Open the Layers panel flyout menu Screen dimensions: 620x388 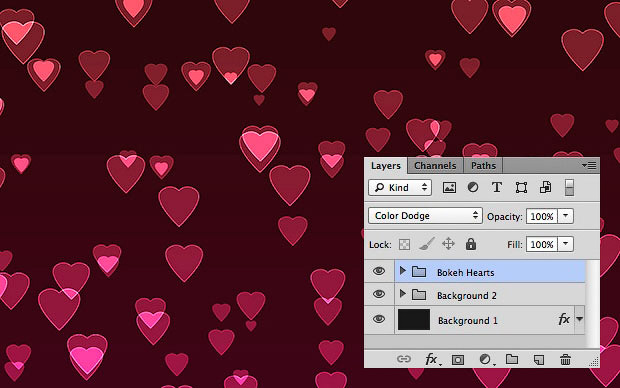[x=589, y=165]
